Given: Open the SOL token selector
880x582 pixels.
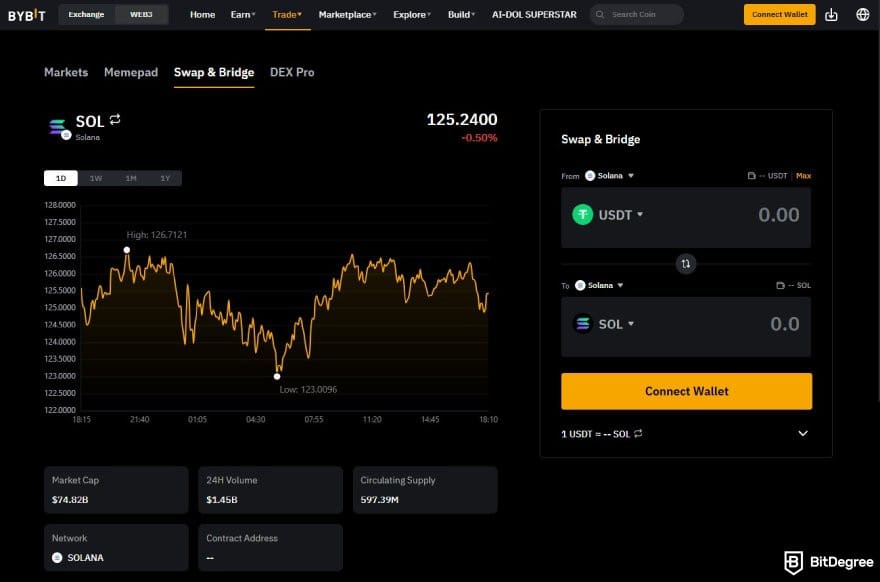Looking at the screenshot, I should click(x=603, y=324).
